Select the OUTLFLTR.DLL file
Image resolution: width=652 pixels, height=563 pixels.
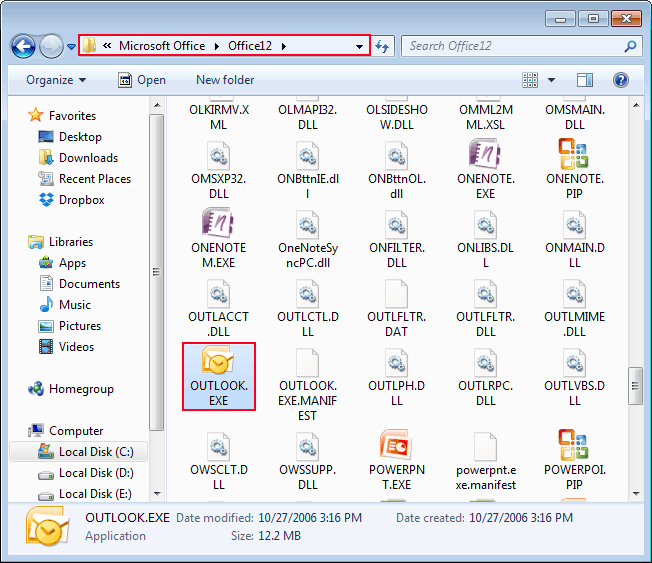(485, 308)
